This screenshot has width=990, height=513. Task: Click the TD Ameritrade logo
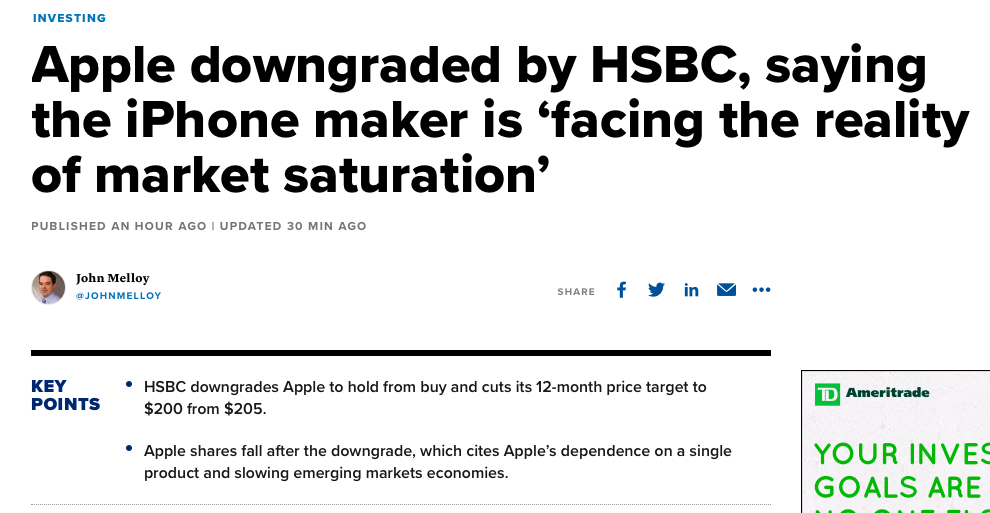click(x=871, y=394)
